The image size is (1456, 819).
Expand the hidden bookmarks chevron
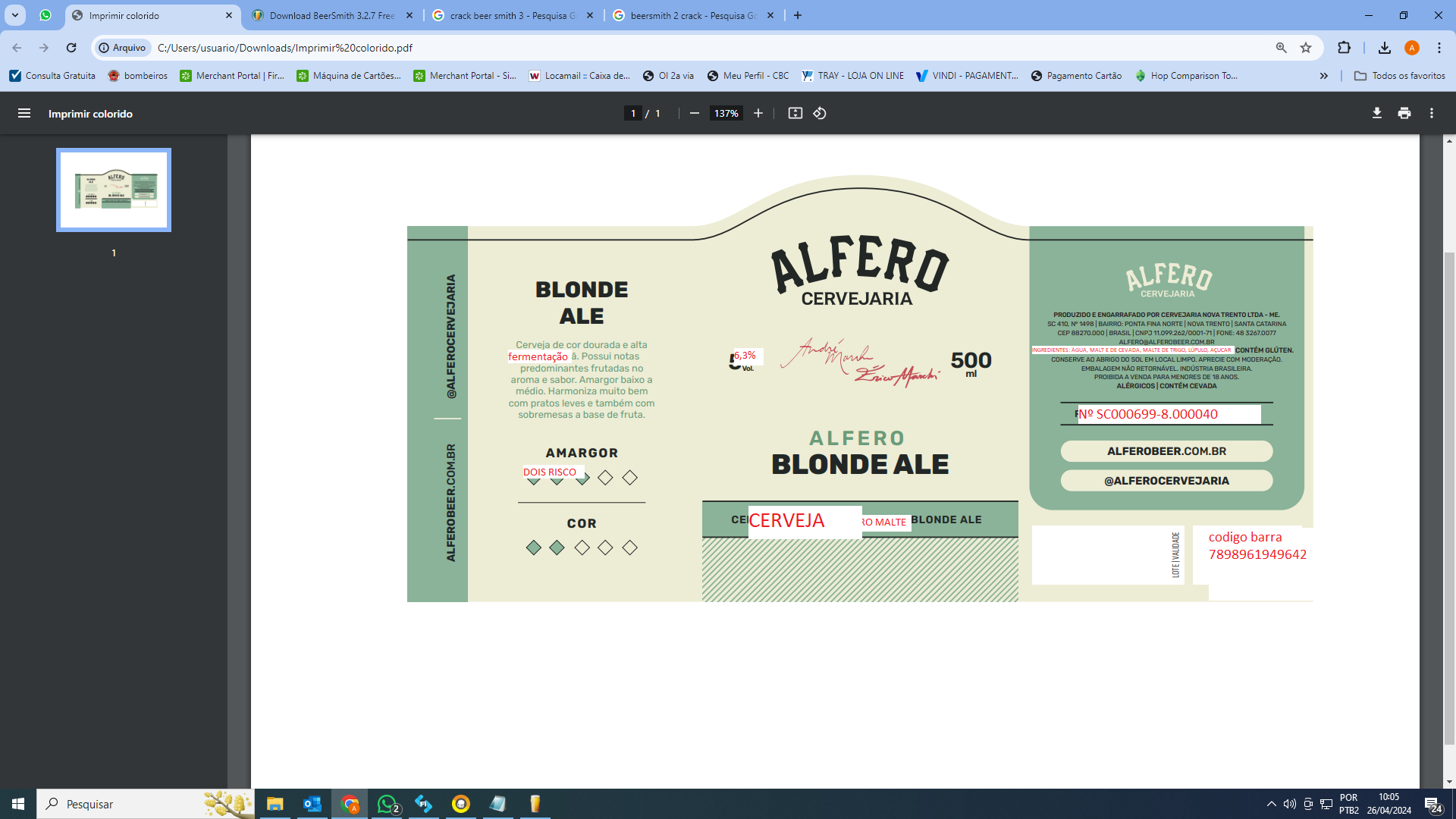click(1323, 76)
